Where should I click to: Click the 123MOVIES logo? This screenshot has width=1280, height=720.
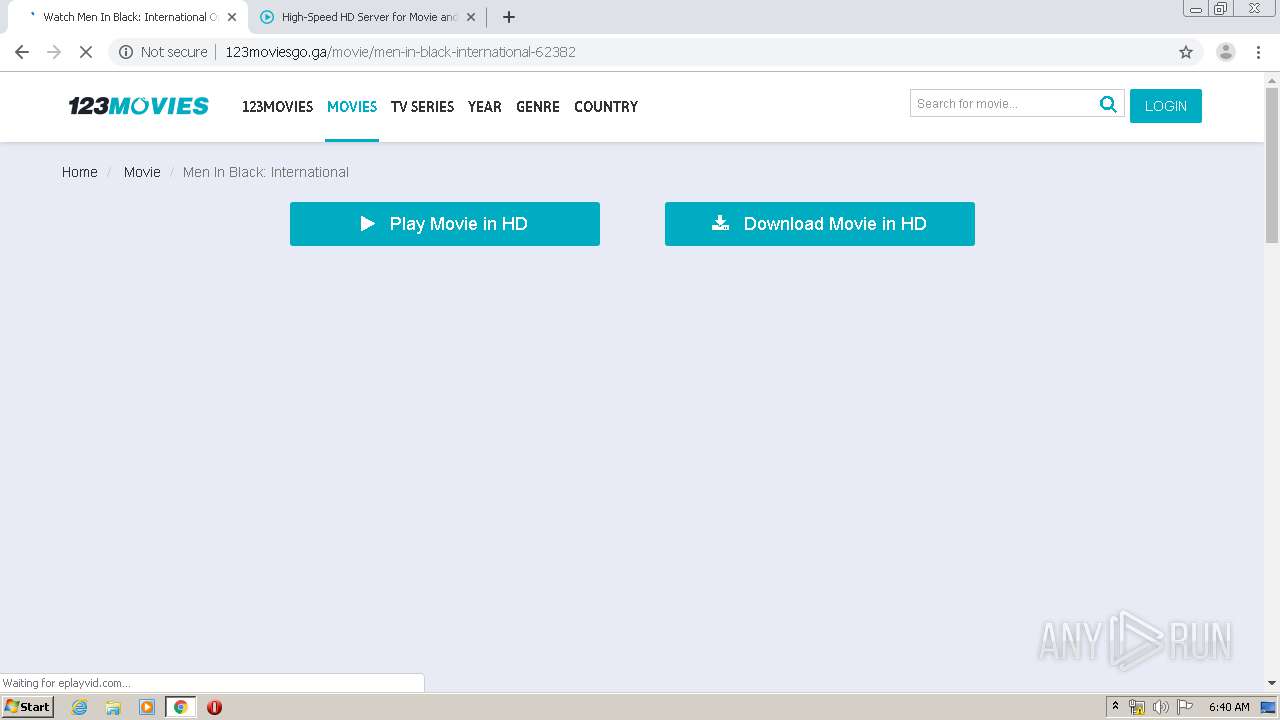click(138, 106)
